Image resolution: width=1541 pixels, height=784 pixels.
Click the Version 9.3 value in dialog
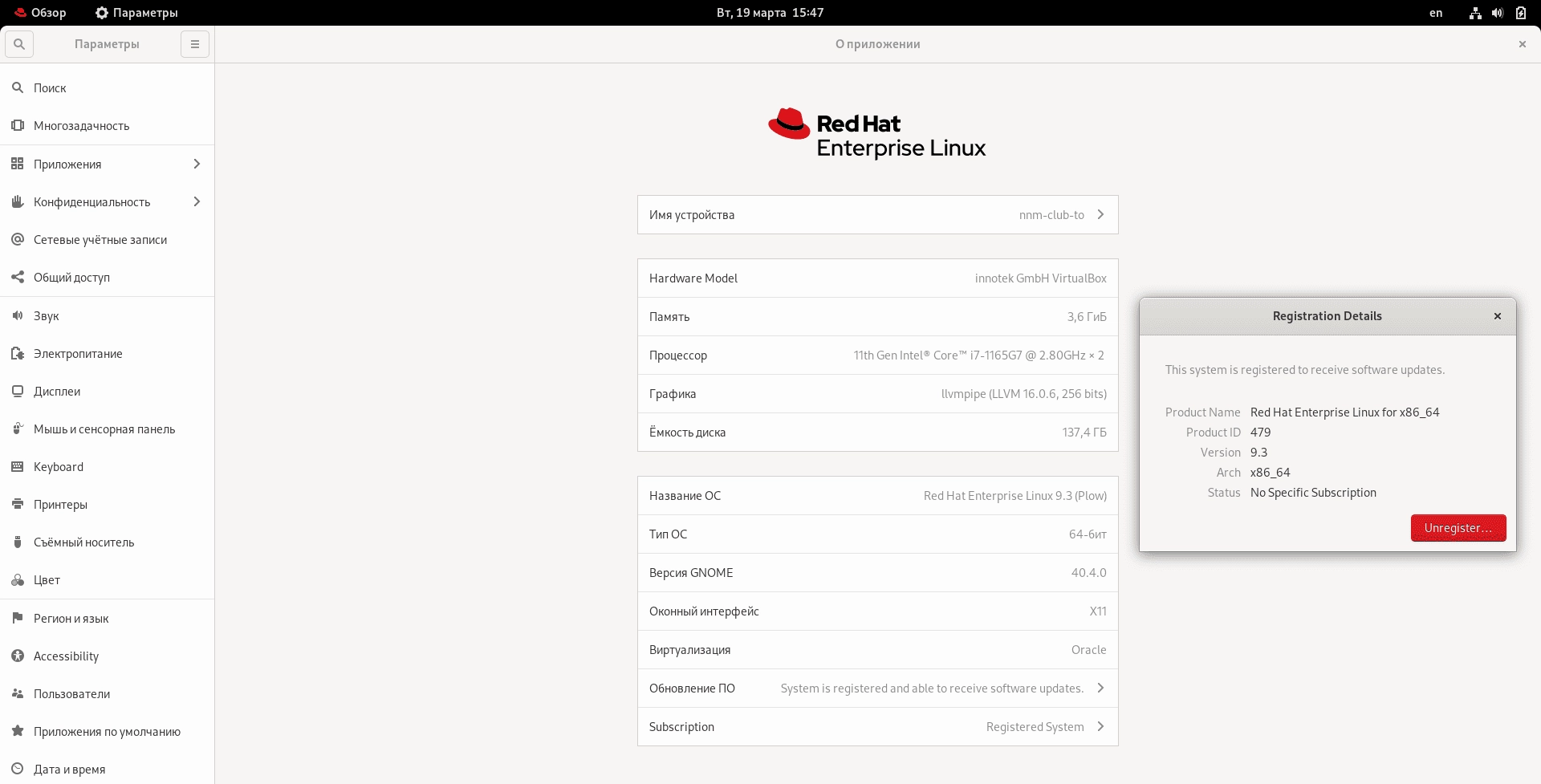pos(1258,453)
